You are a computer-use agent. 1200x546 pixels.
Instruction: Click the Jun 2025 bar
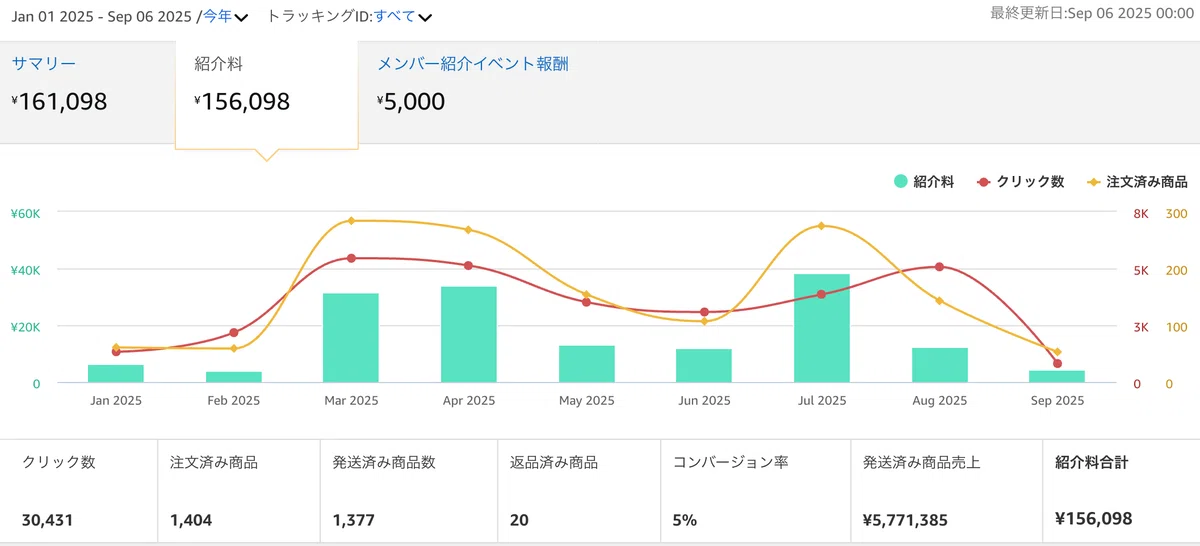click(704, 366)
